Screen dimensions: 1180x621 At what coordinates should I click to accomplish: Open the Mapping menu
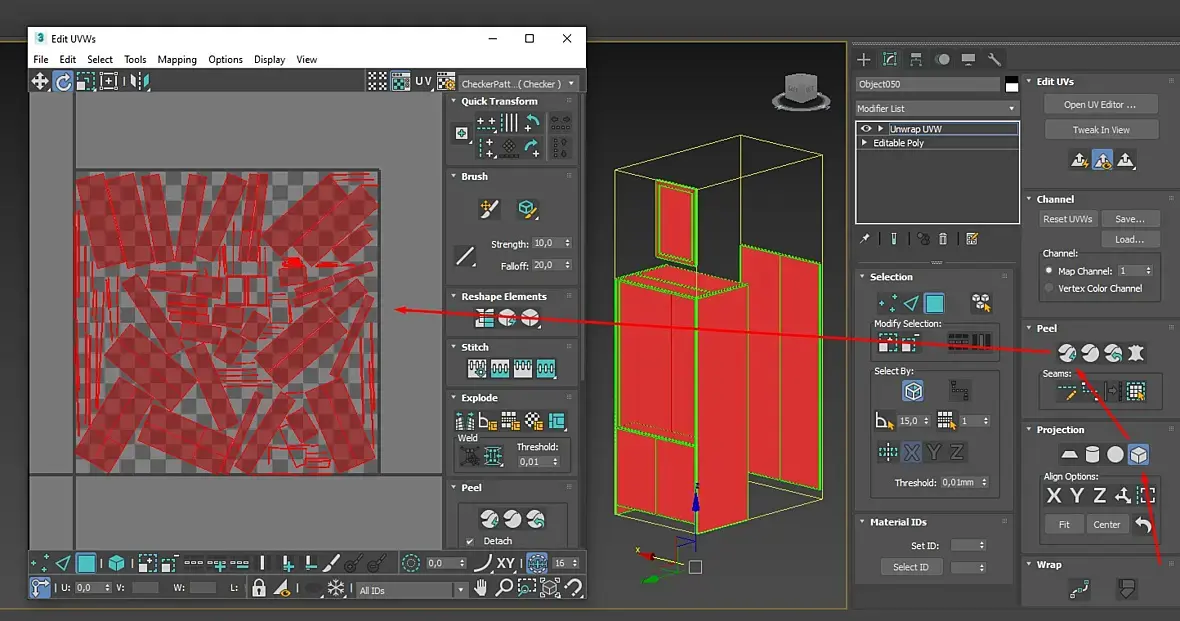pyautogui.click(x=177, y=60)
